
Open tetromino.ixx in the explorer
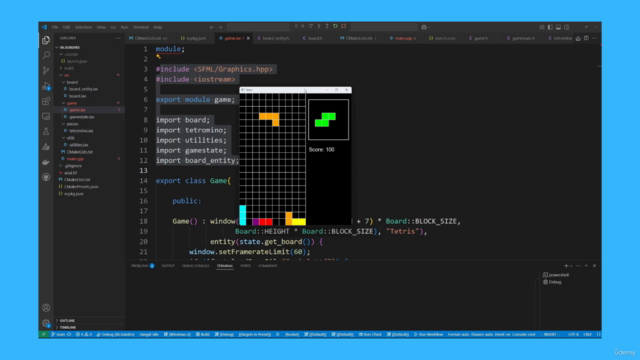click(x=81, y=131)
